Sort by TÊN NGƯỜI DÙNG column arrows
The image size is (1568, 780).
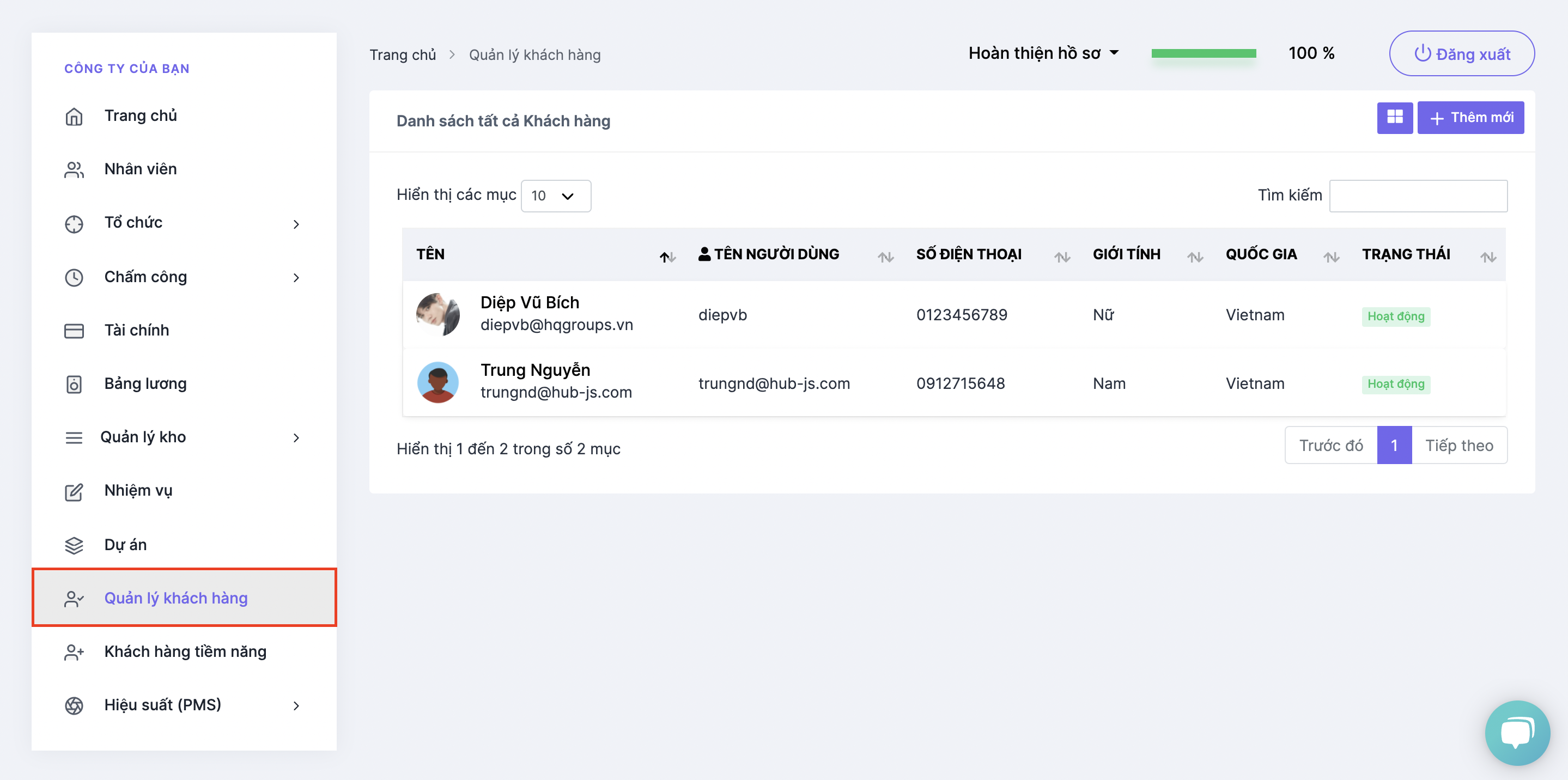click(x=885, y=257)
